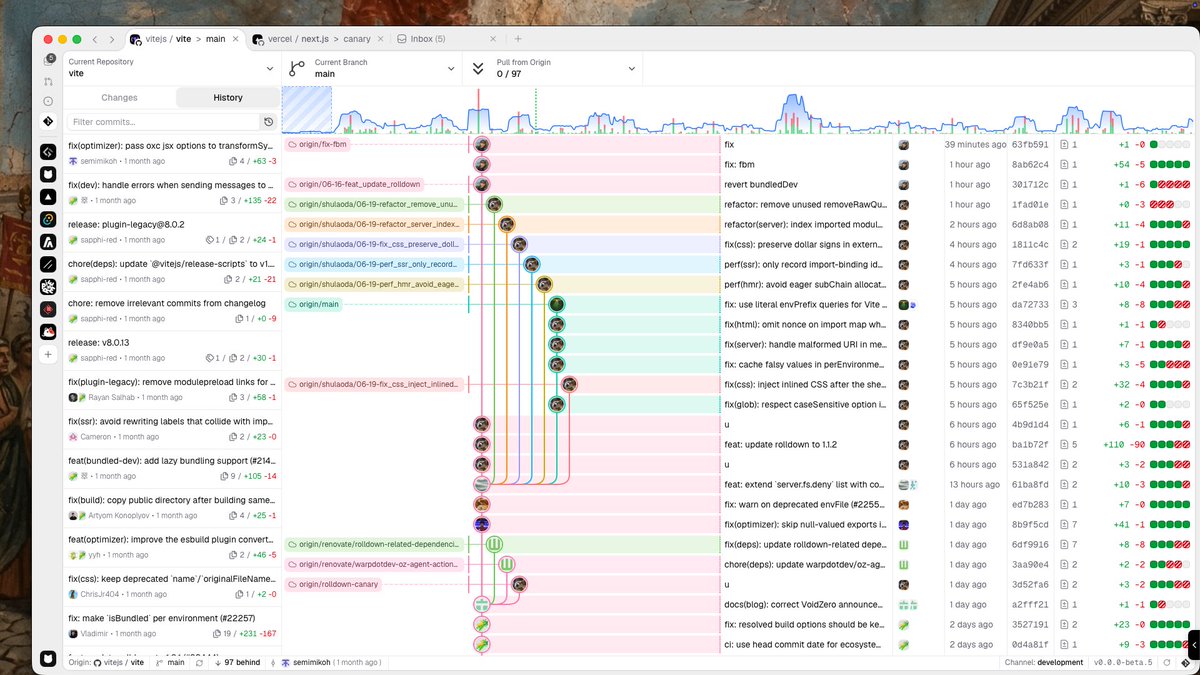Open the snowflake-logo repository in sidebar
Viewport: 1200px width, 675px height.
pos(48,287)
